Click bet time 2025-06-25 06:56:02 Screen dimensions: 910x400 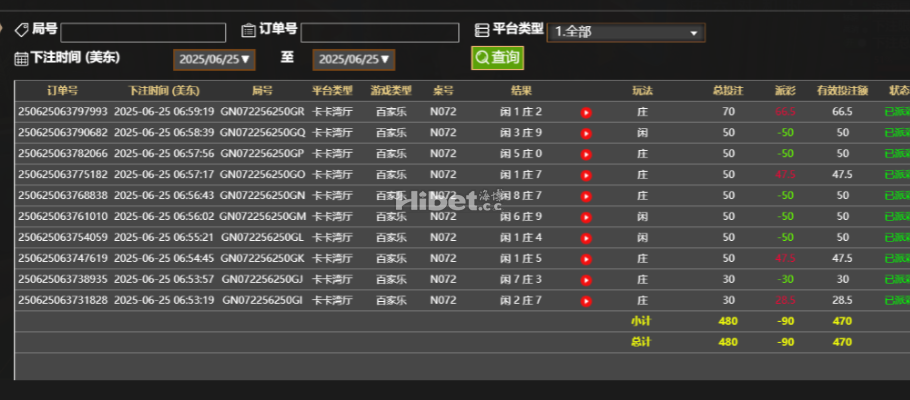164,216
